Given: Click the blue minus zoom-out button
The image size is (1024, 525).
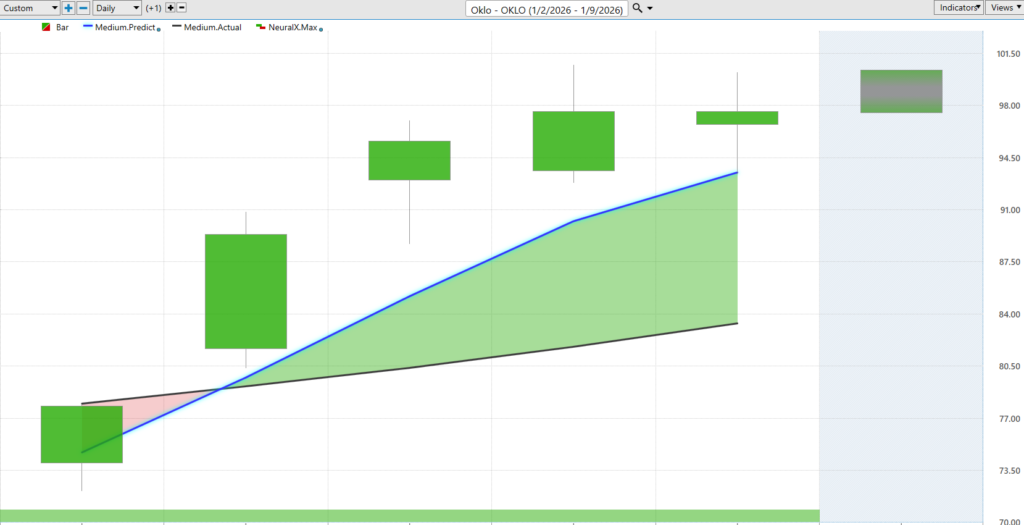Looking at the screenshot, I should click(82, 7).
